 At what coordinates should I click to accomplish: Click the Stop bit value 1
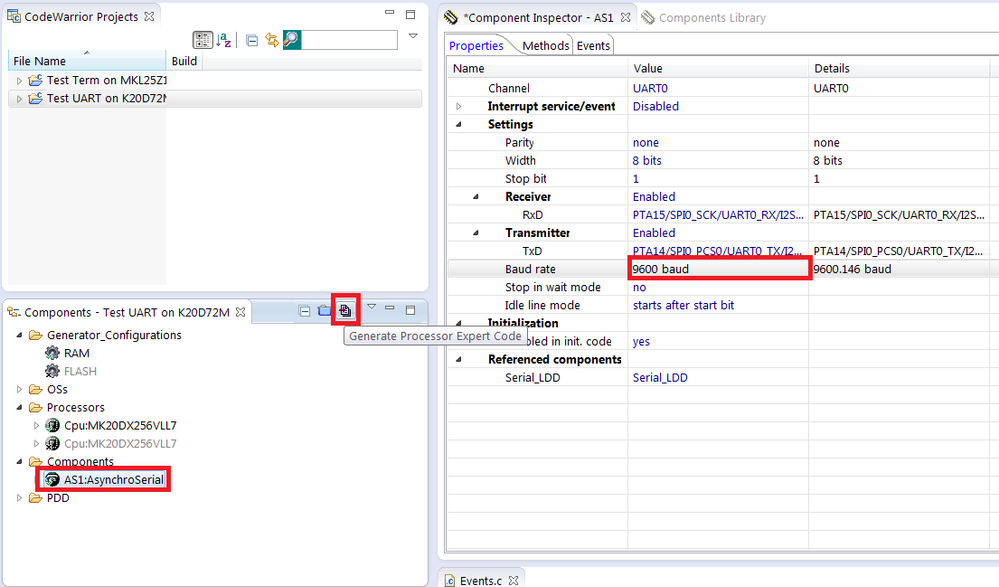click(x=636, y=179)
